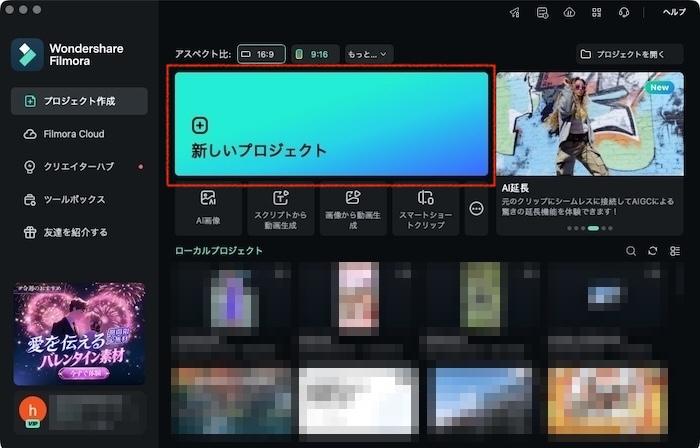The image size is (700, 448).
Task: Open 友達を紹介する in the sidebar
Action: 79,232
